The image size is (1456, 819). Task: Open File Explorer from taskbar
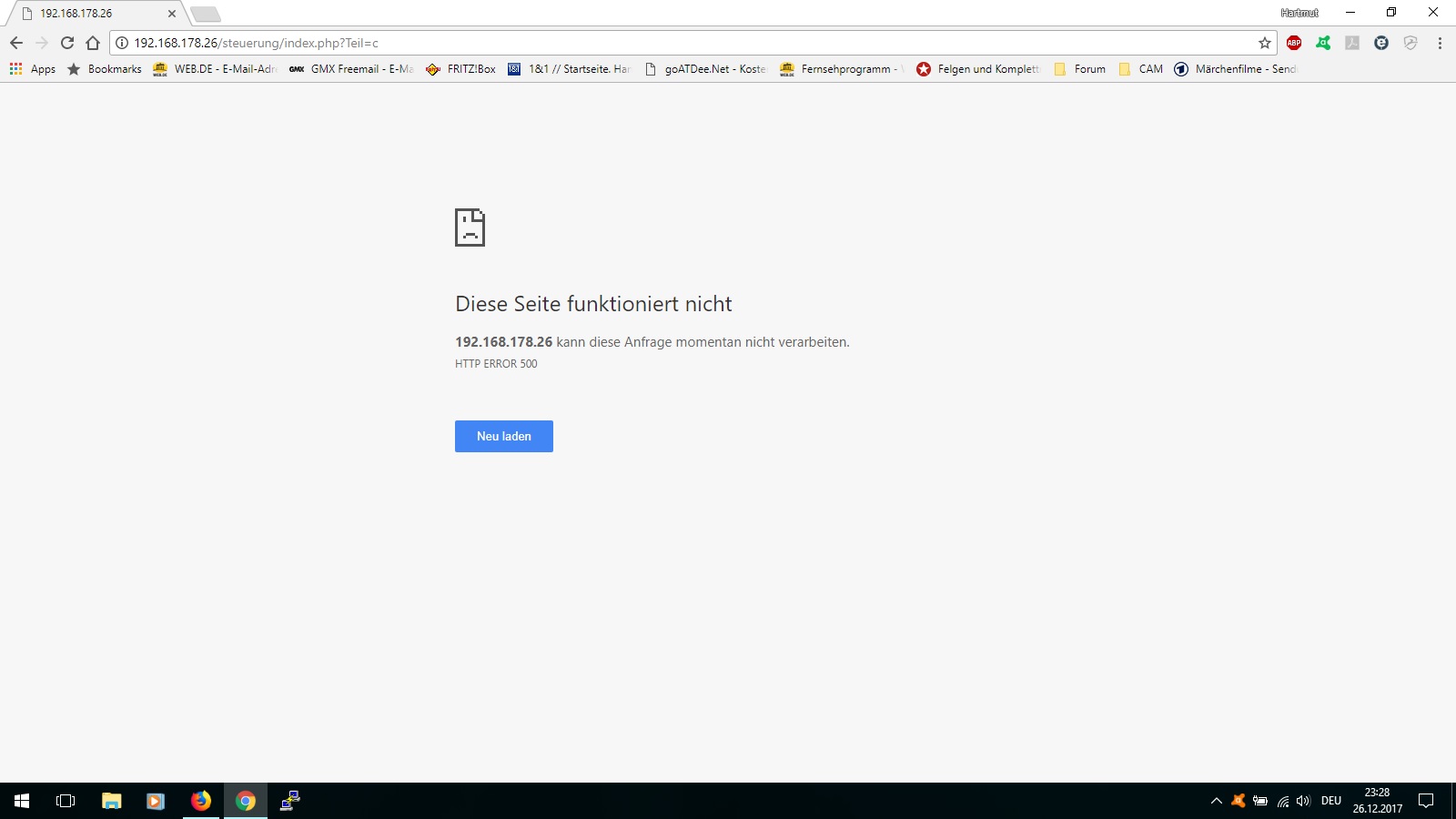click(111, 801)
